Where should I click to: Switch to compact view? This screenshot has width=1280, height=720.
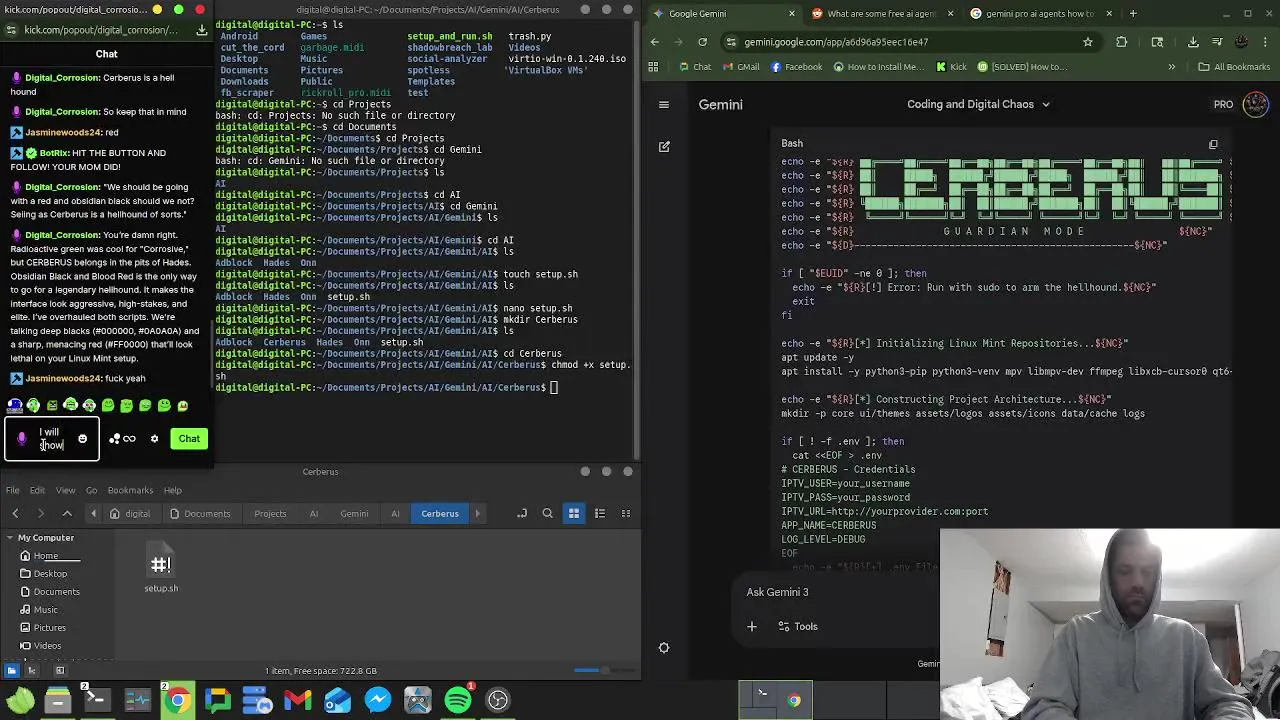pyautogui.click(x=626, y=513)
